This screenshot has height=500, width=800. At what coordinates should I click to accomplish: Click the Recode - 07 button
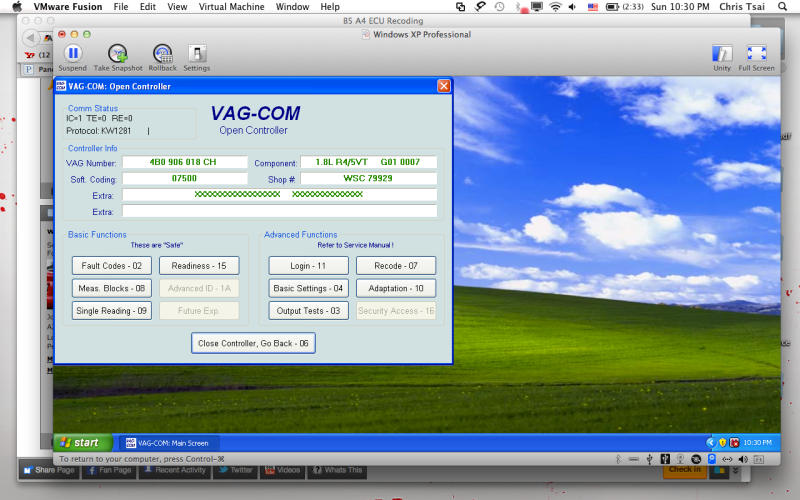pos(396,266)
